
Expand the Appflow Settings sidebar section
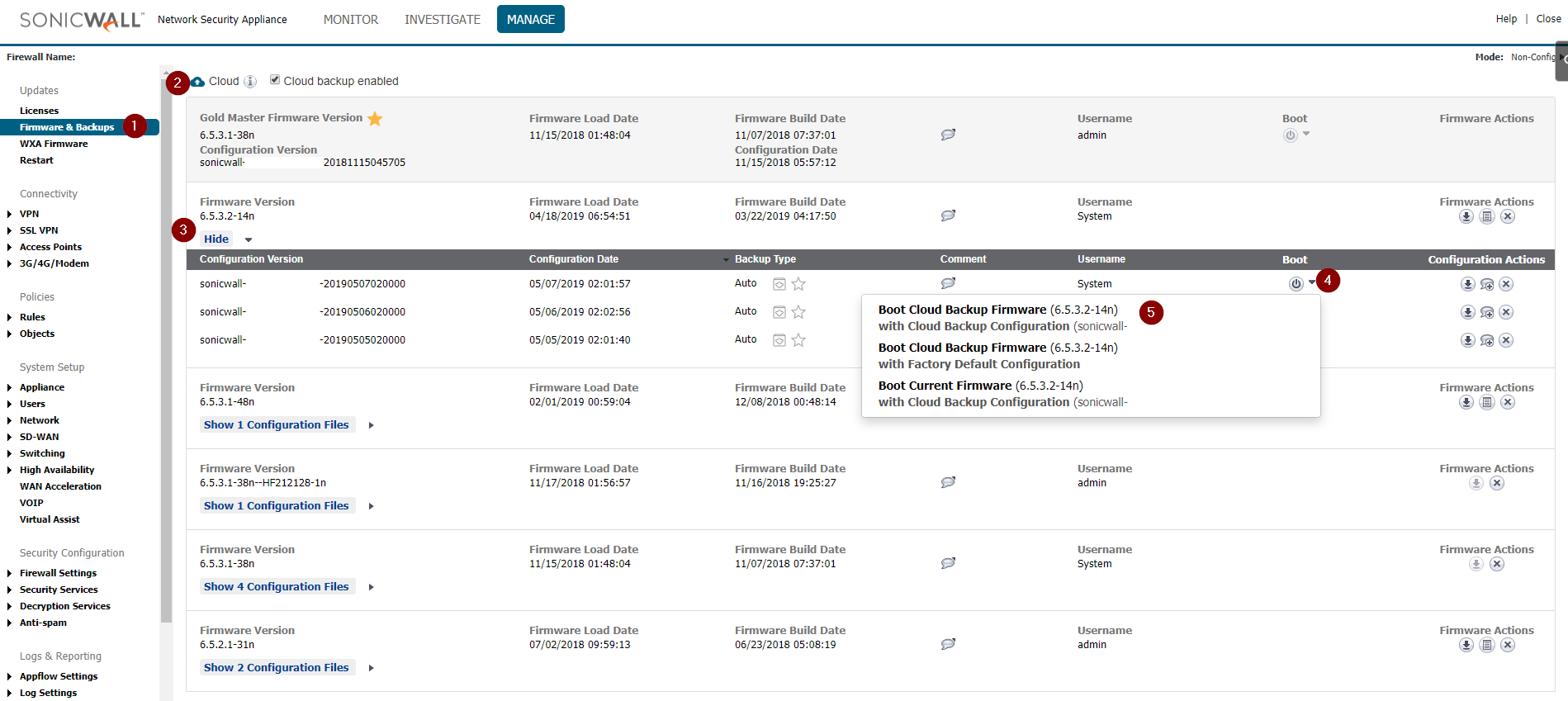point(9,676)
